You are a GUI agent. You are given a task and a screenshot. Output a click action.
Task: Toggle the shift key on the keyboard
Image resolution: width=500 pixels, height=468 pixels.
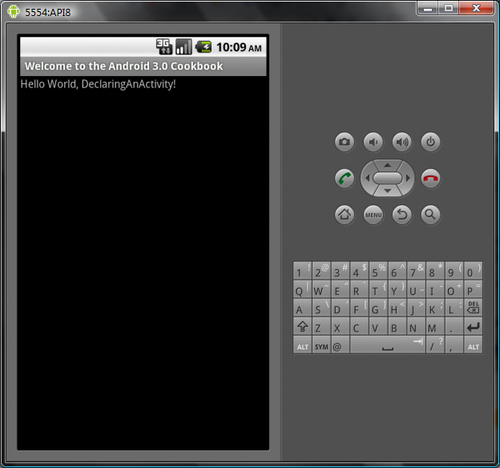[x=303, y=327]
